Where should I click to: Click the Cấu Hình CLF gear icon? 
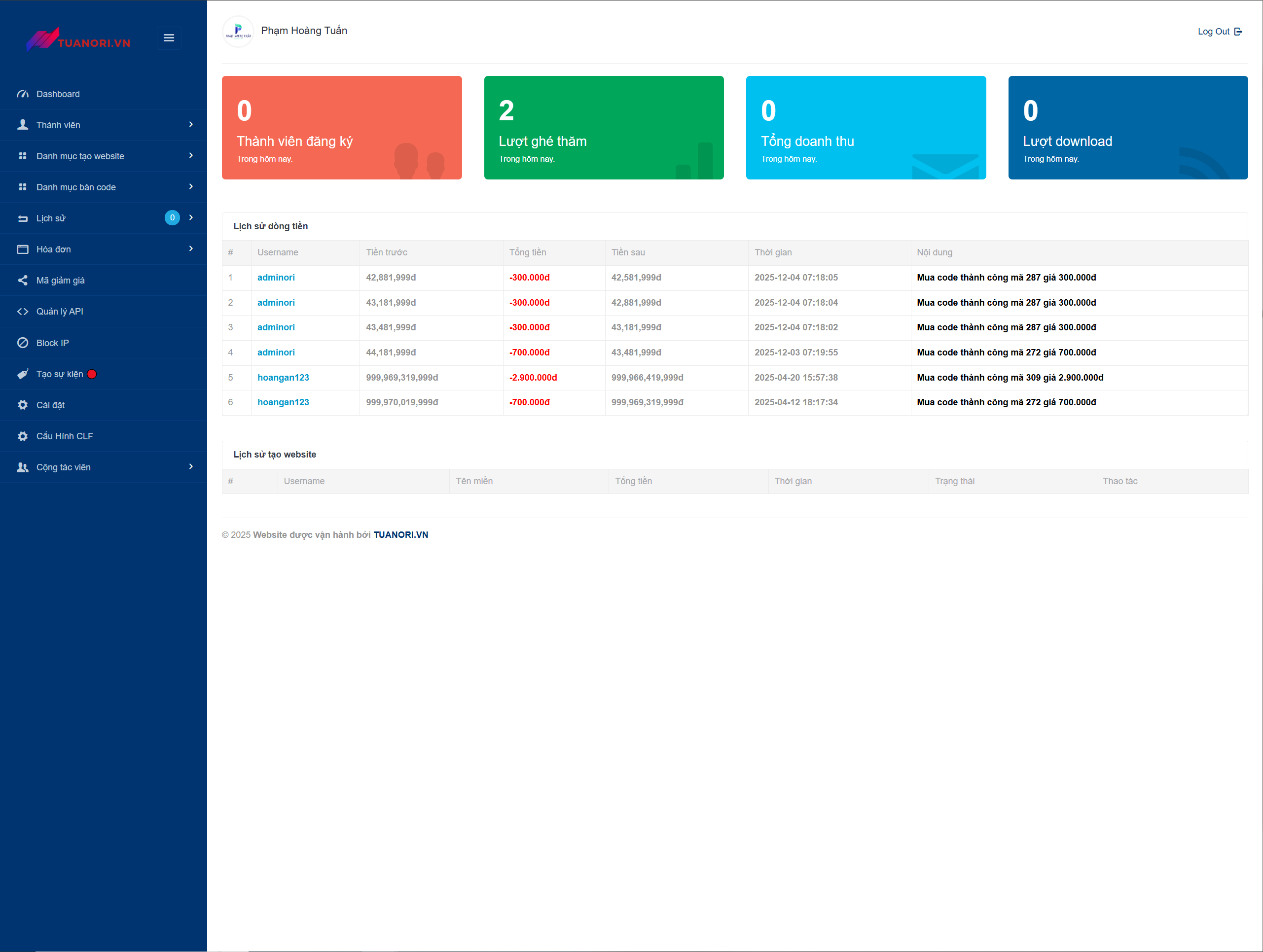[23, 436]
